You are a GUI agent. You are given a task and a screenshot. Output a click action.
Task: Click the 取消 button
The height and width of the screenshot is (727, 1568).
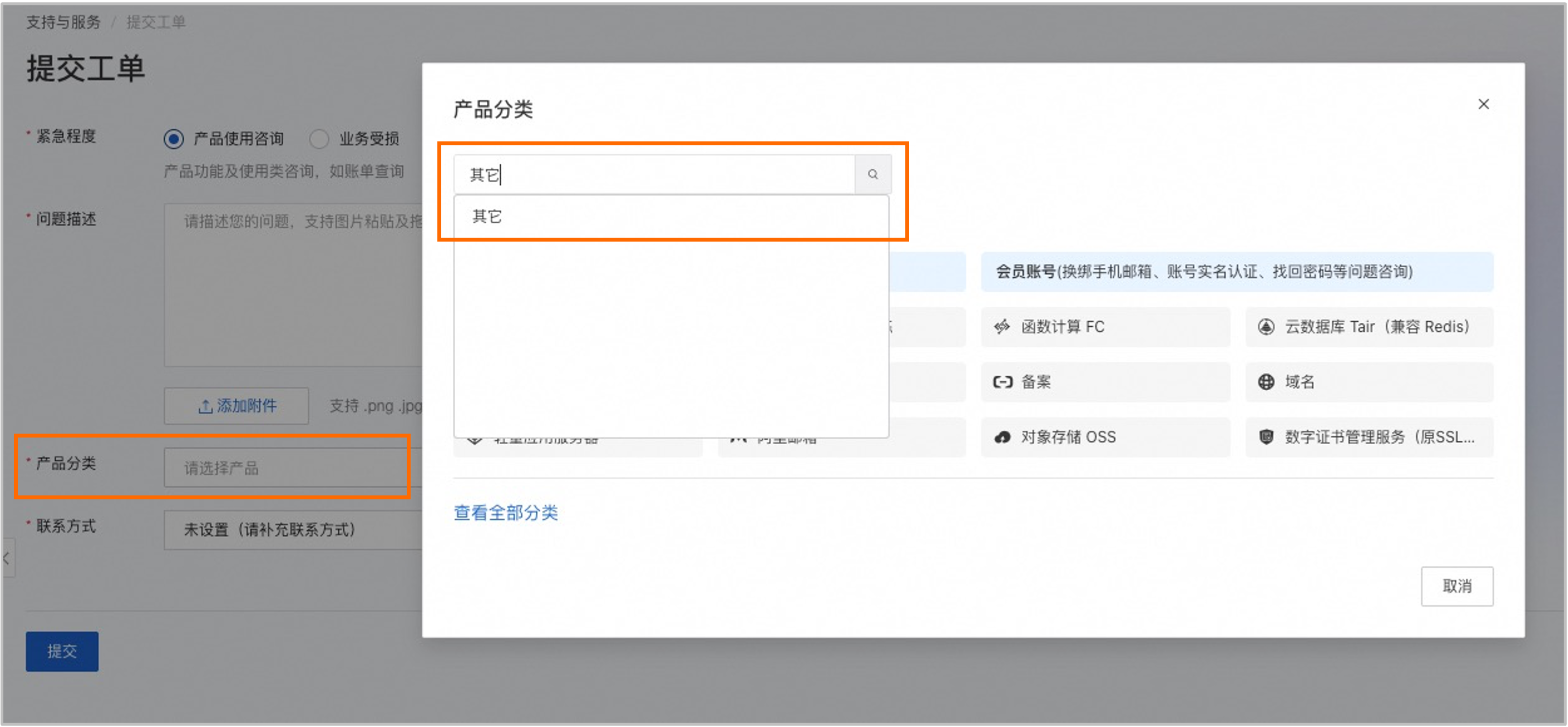[1457, 586]
